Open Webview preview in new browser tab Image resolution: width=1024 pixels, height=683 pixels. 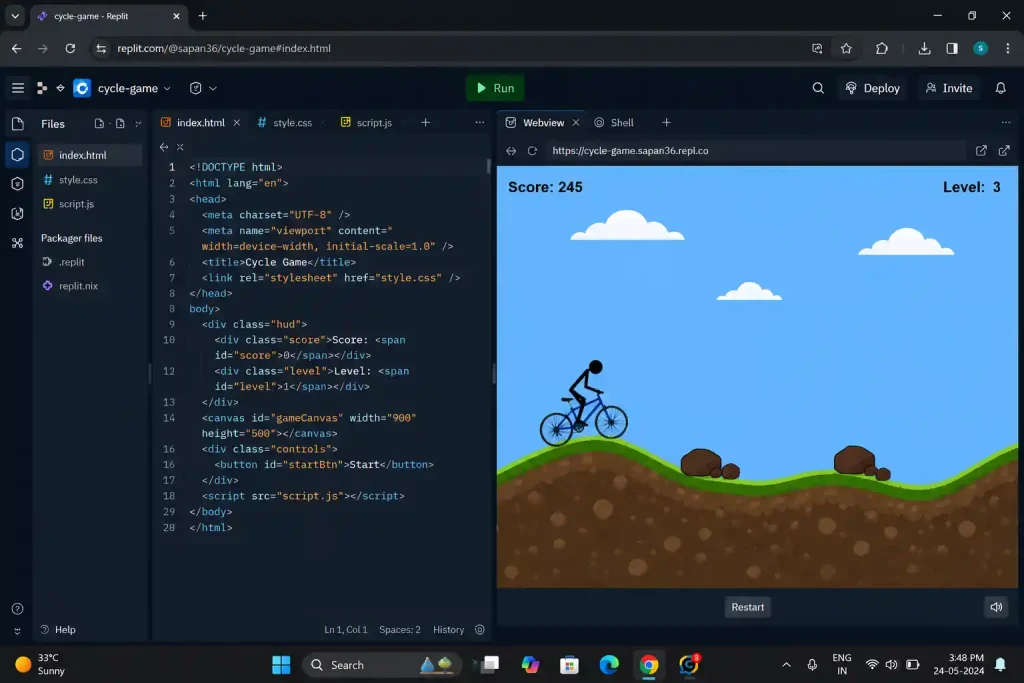click(1004, 151)
